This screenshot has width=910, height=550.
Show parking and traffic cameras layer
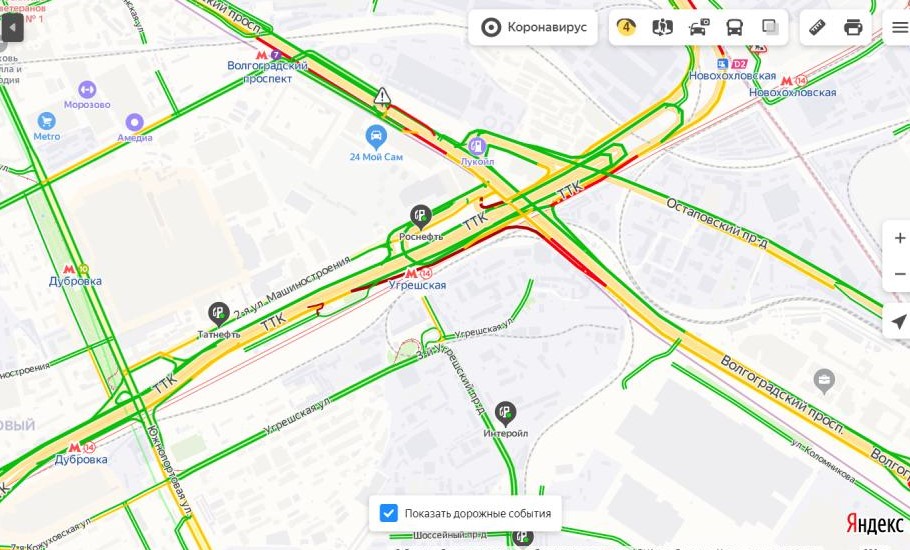(699, 27)
